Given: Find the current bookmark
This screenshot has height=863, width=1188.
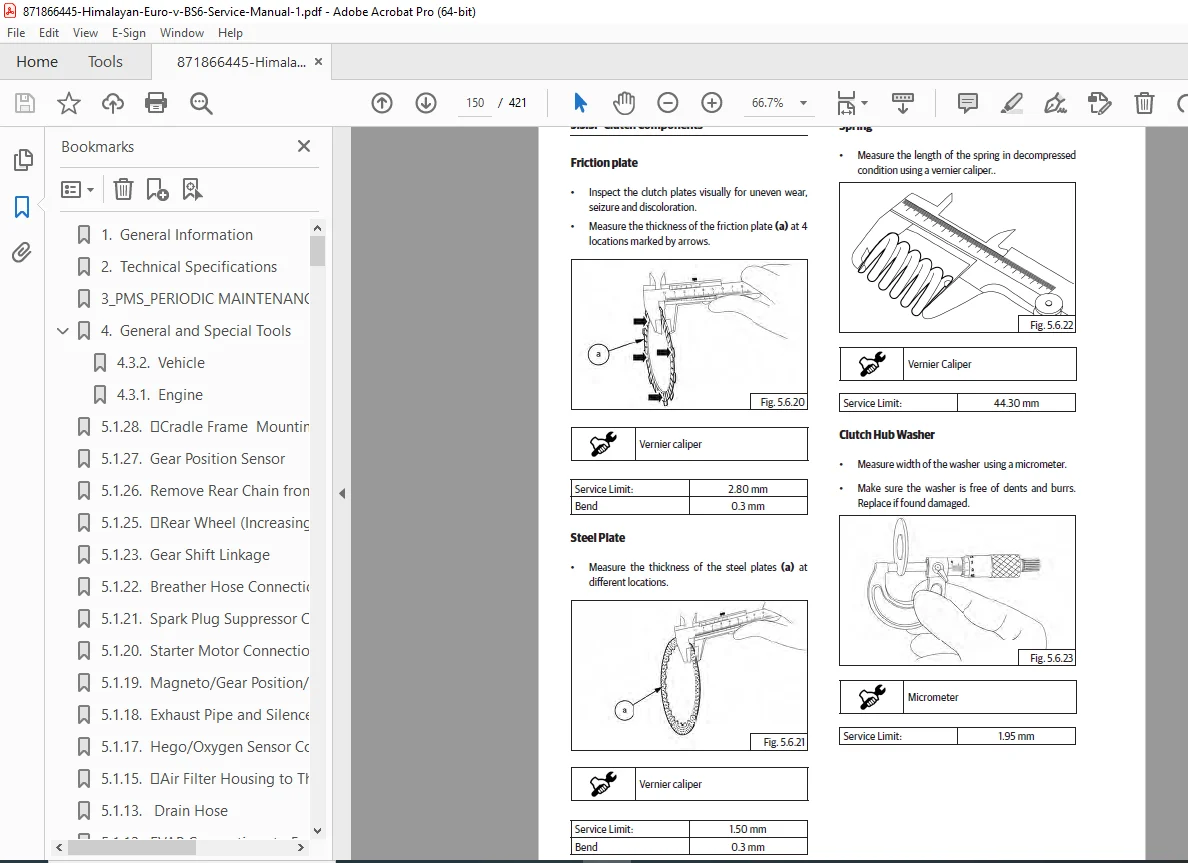Looking at the screenshot, I should pos(192,189).
